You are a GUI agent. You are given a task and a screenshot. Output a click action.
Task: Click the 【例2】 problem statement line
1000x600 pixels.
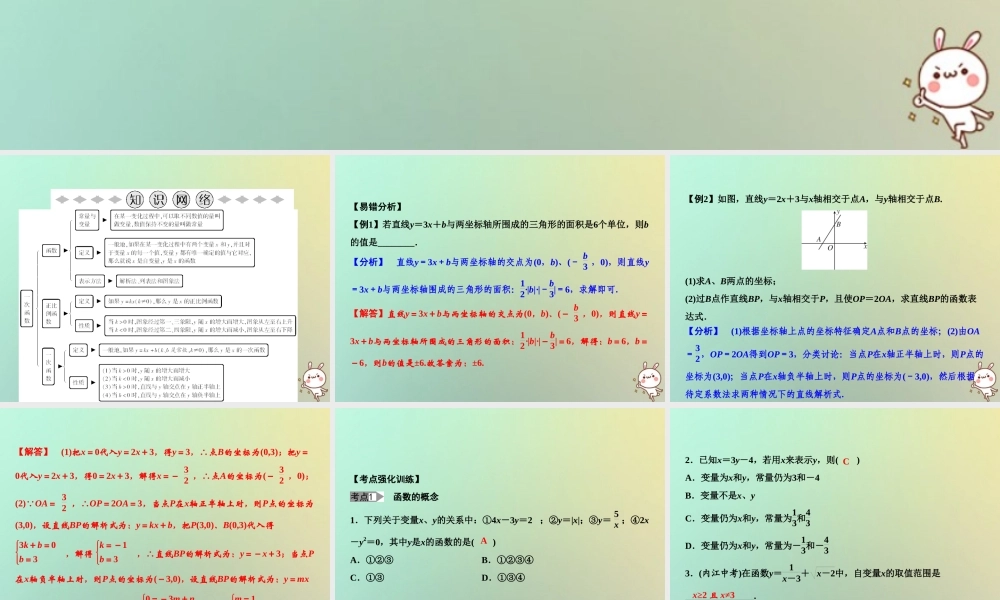(814, 199)
